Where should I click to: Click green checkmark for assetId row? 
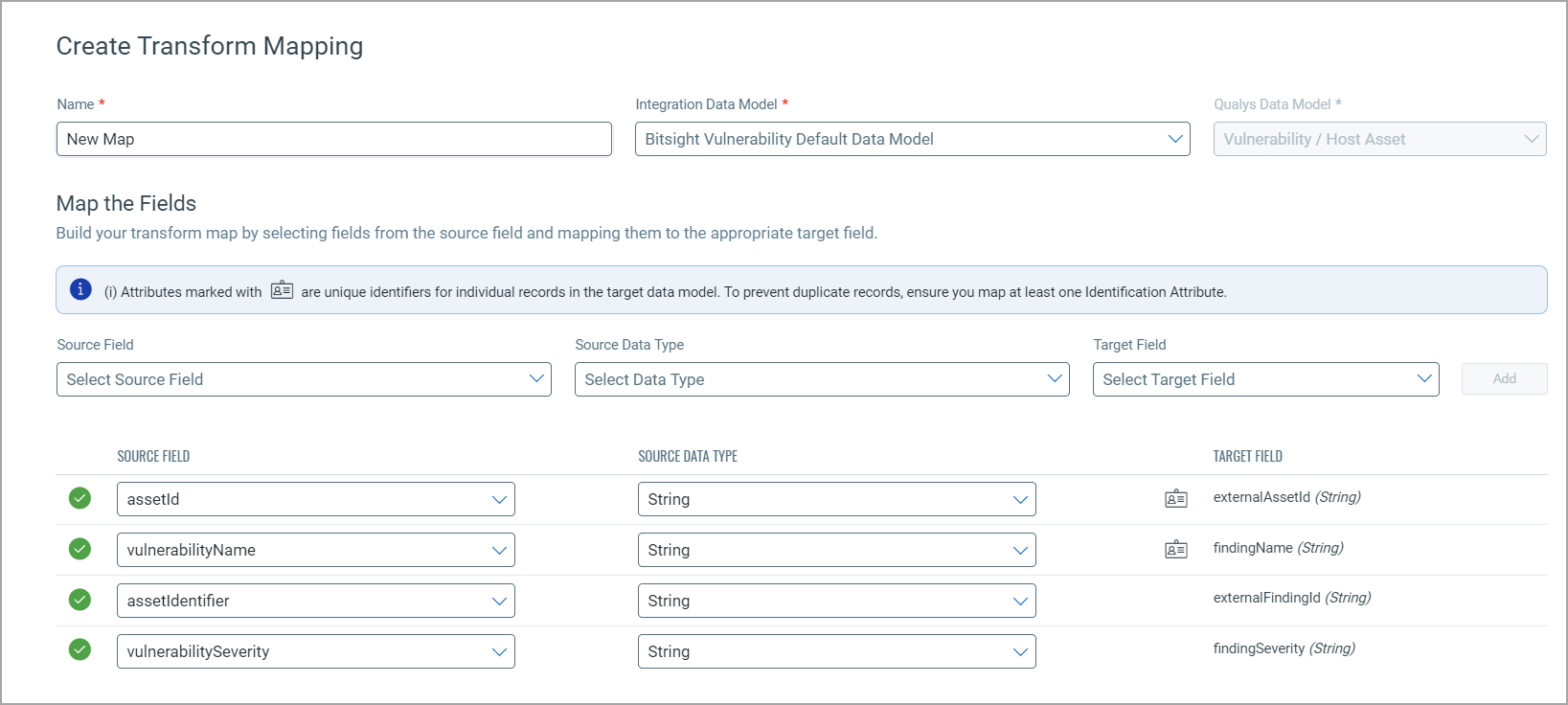coord(80,498)
